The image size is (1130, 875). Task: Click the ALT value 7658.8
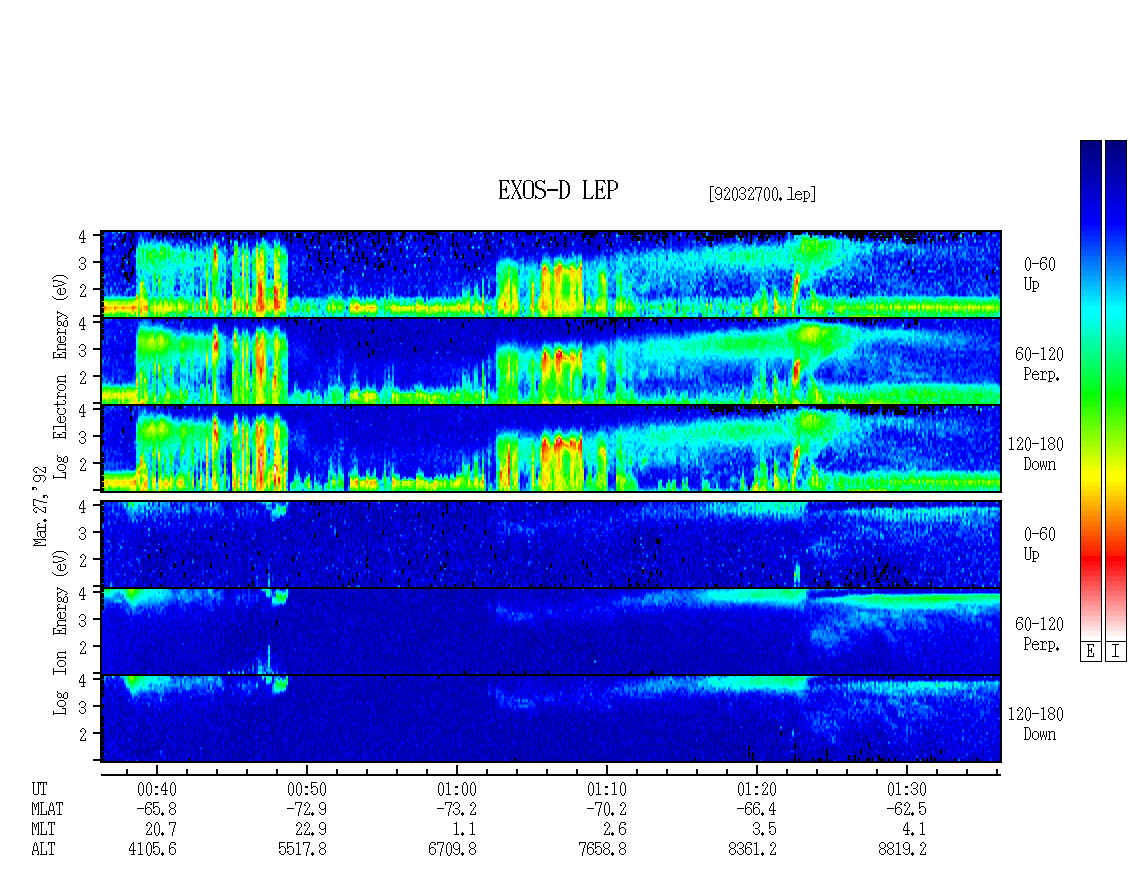602,850
